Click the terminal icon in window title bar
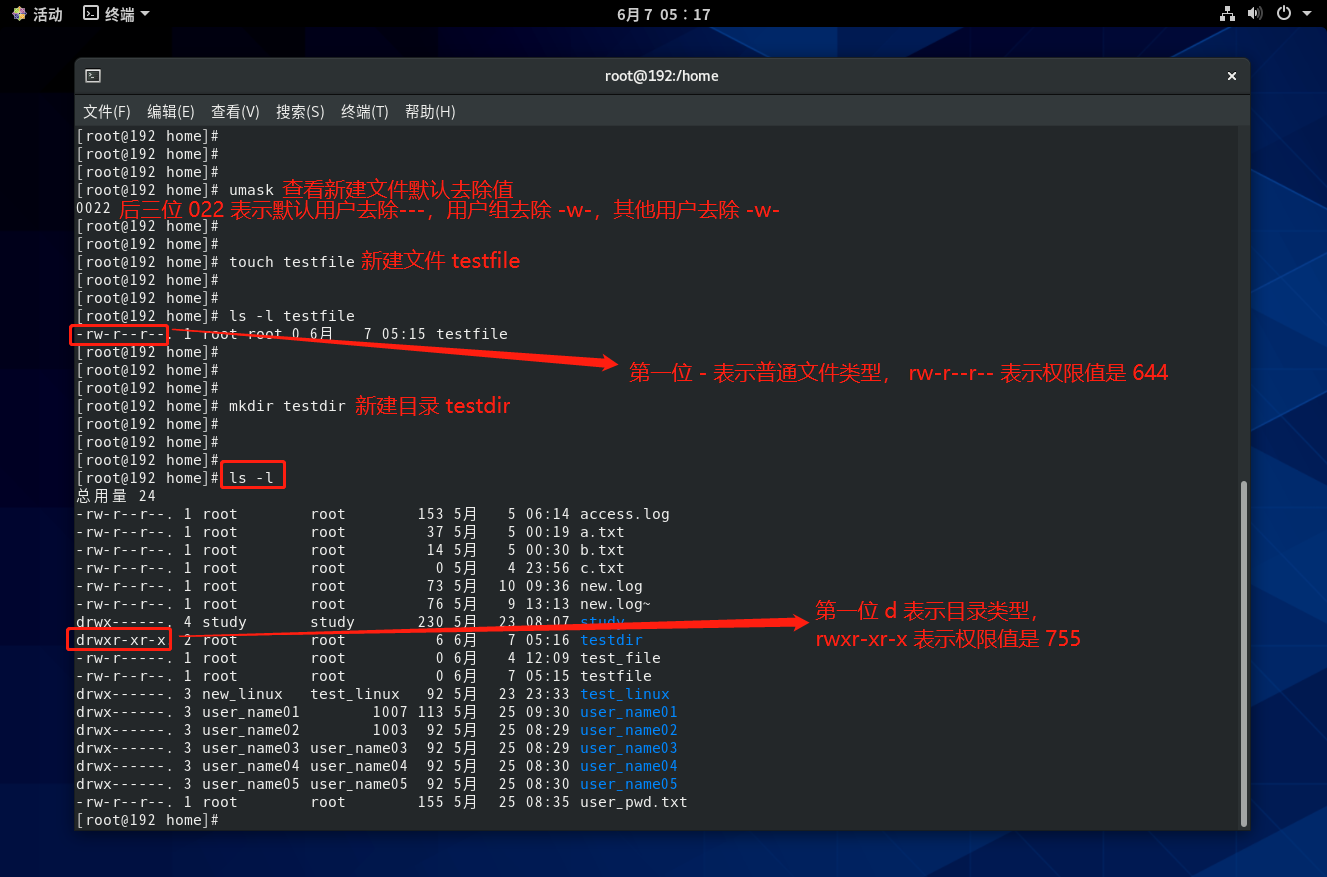The image size is (1327, 877). (x=93, y=76)
